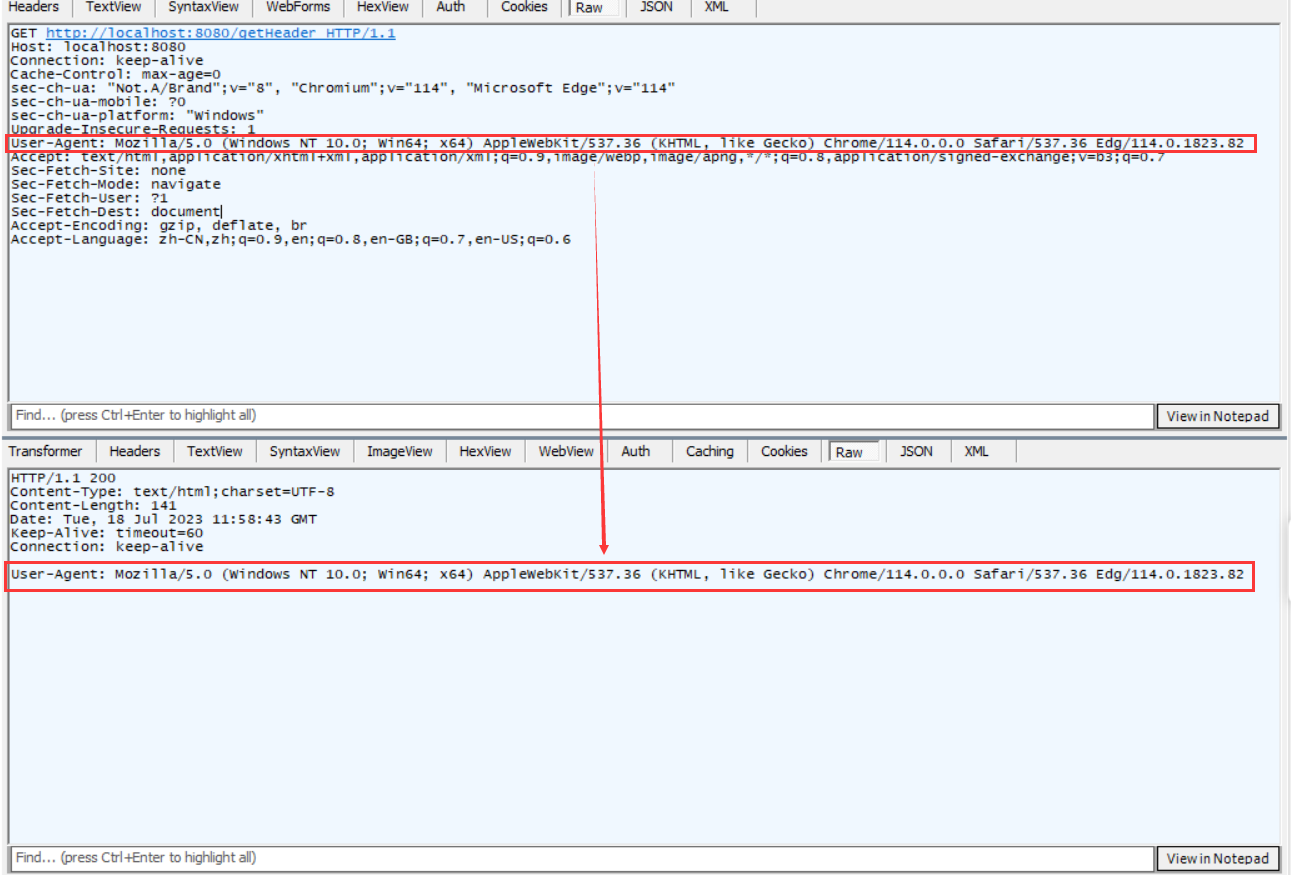The image size is (1291, 875).
Task: Click the 'Sec-Fetch-Dest: document' line
Action: pyautogui.click(x=115, y=212)
